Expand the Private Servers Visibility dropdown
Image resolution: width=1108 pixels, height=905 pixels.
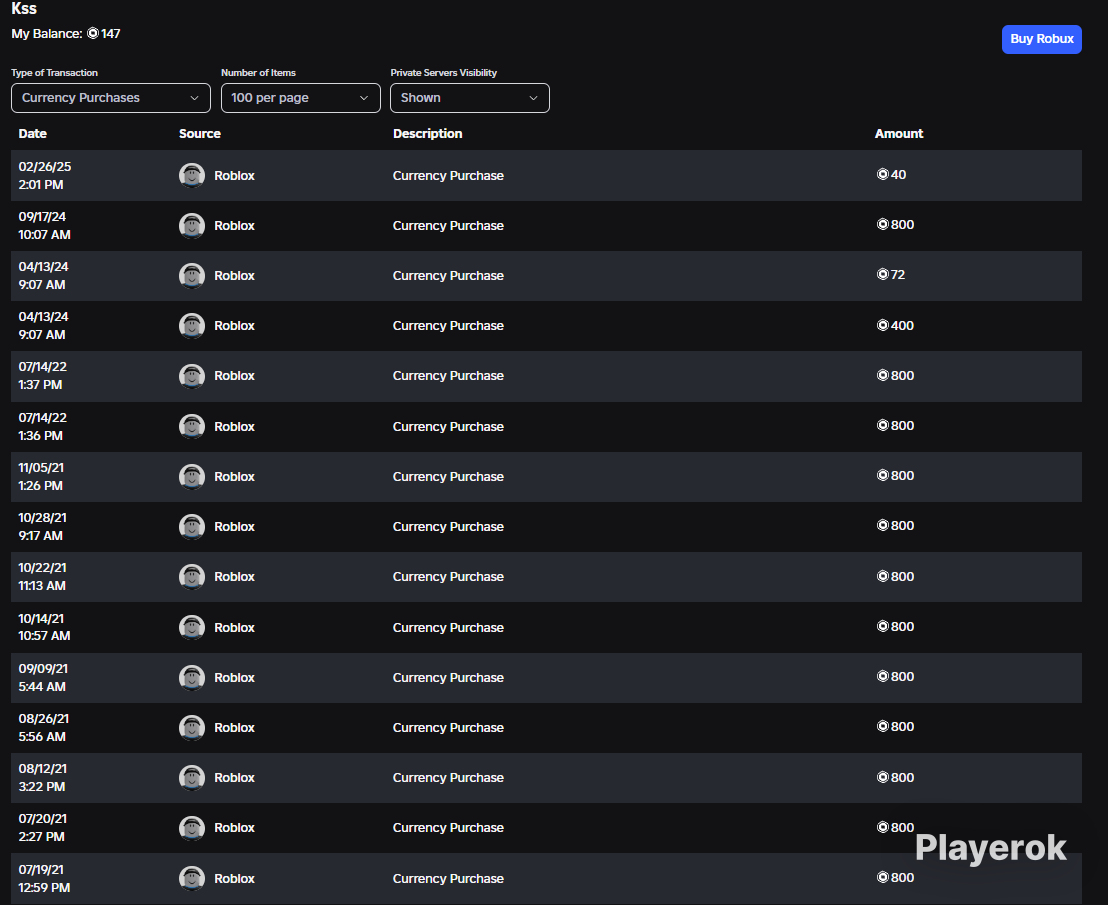tap(469, 98)
